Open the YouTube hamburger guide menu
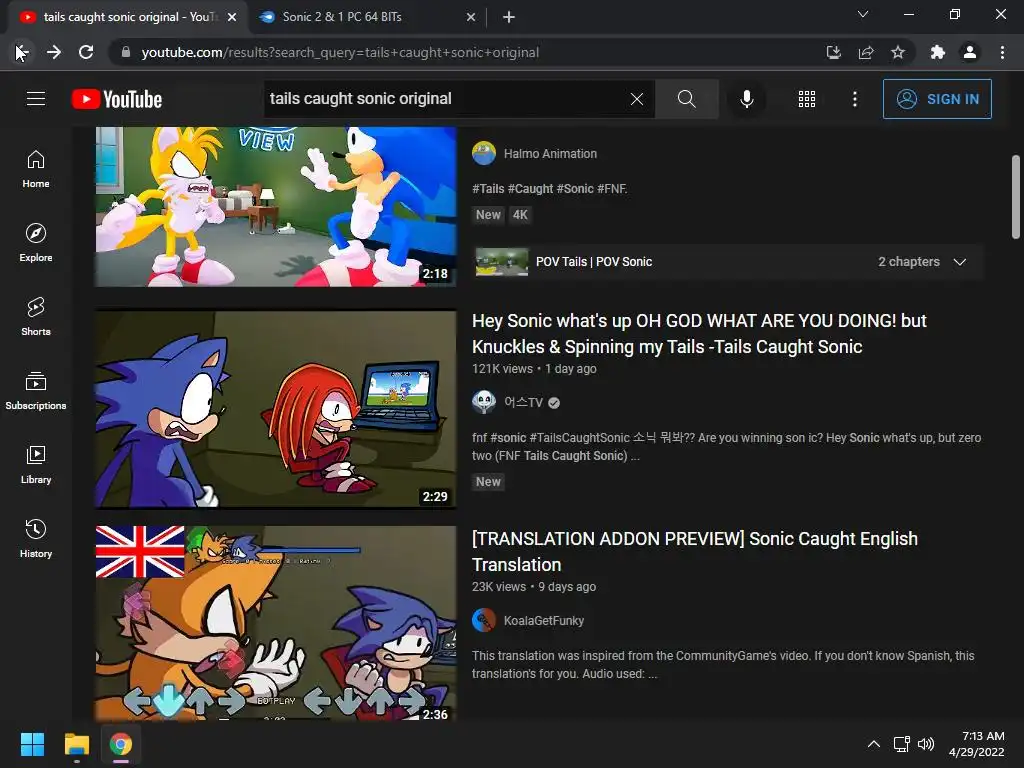Viewport: 1024px width, 768px height. [x=36, y=99]
